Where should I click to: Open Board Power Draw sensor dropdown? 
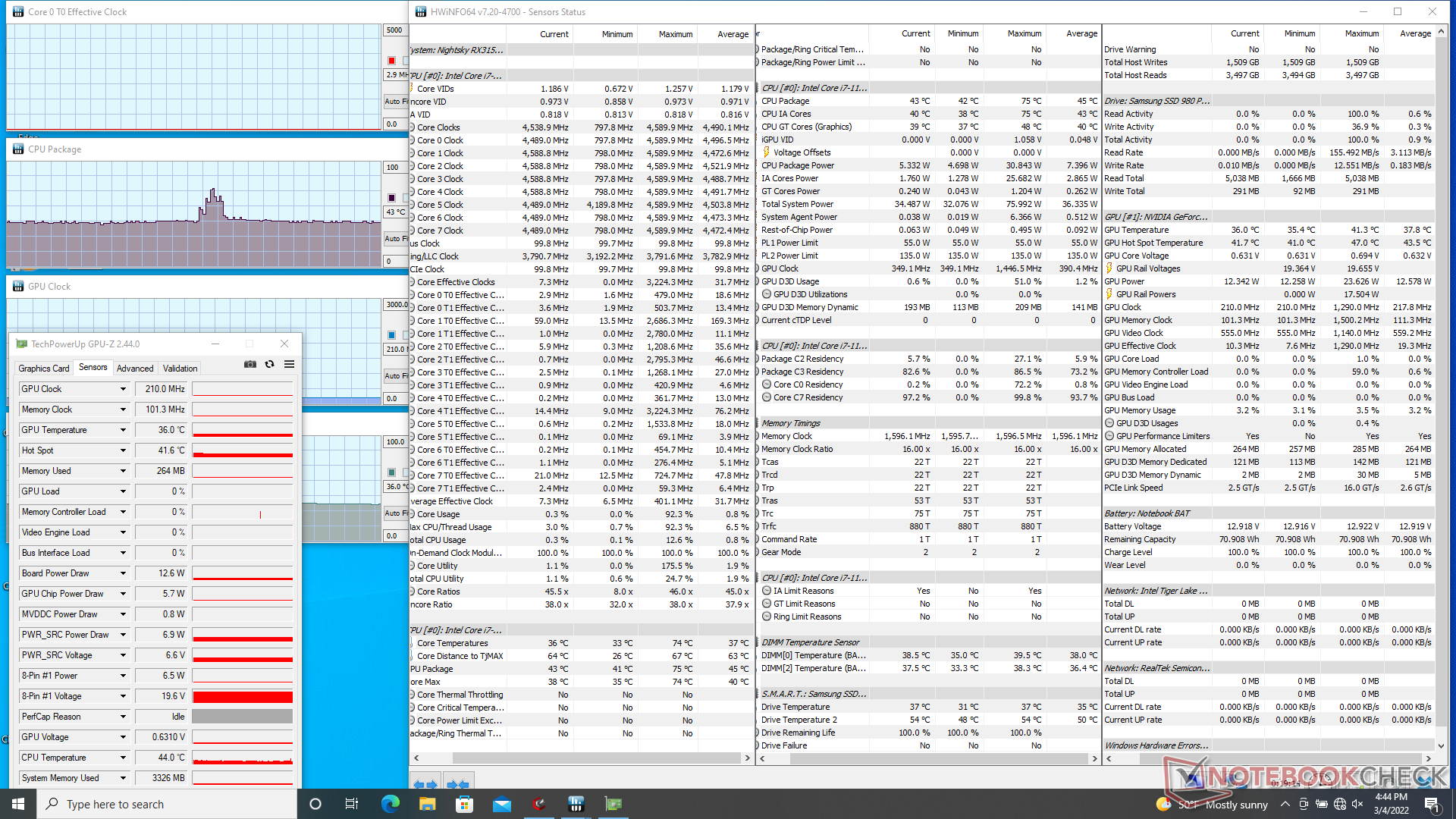click(123, 573)
